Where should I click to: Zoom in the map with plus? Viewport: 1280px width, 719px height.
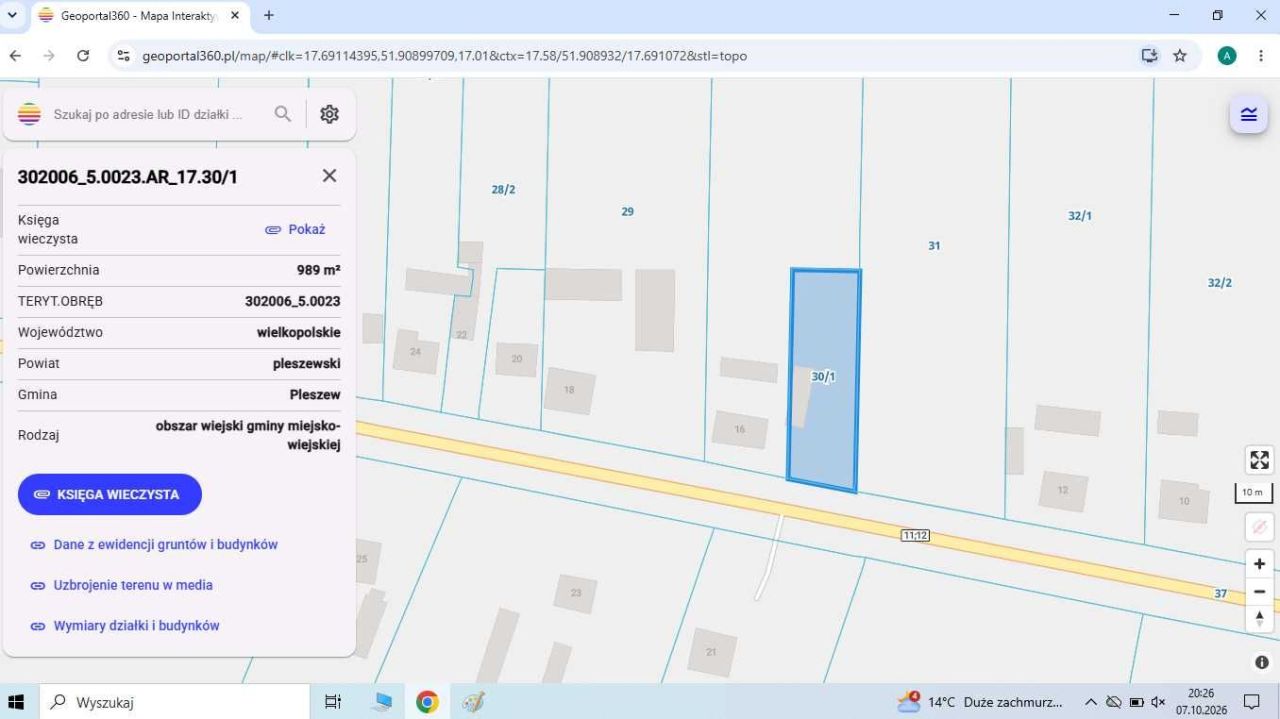(x=1259, y=564)
